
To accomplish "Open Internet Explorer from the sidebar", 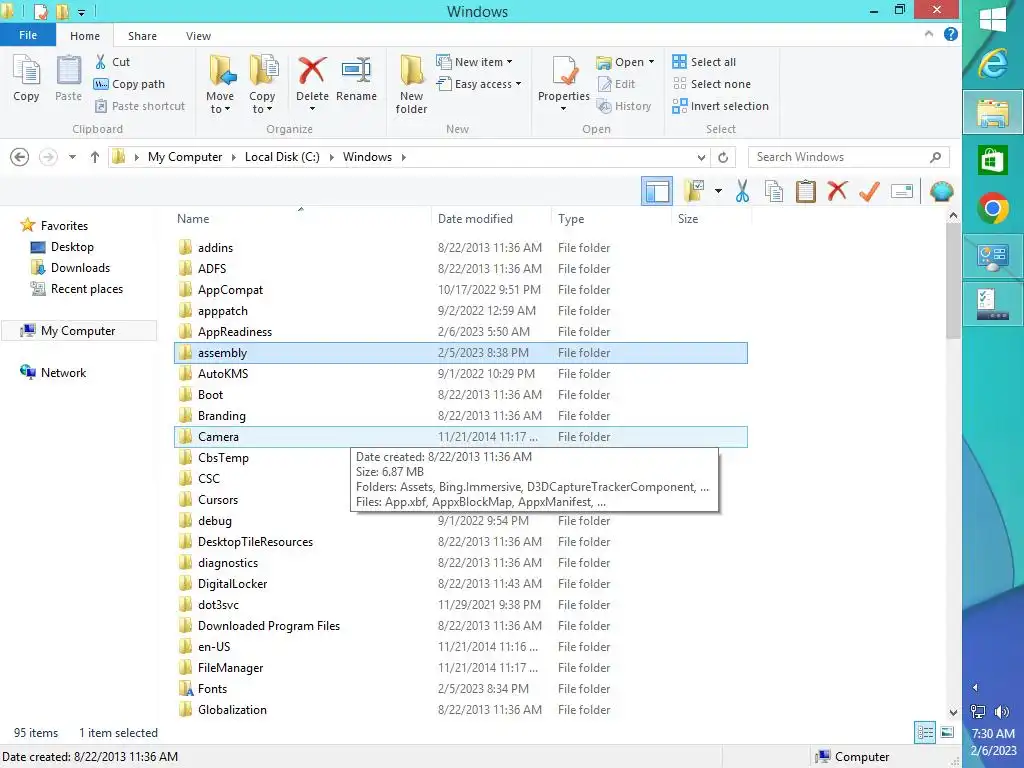I will click(993, 64).
